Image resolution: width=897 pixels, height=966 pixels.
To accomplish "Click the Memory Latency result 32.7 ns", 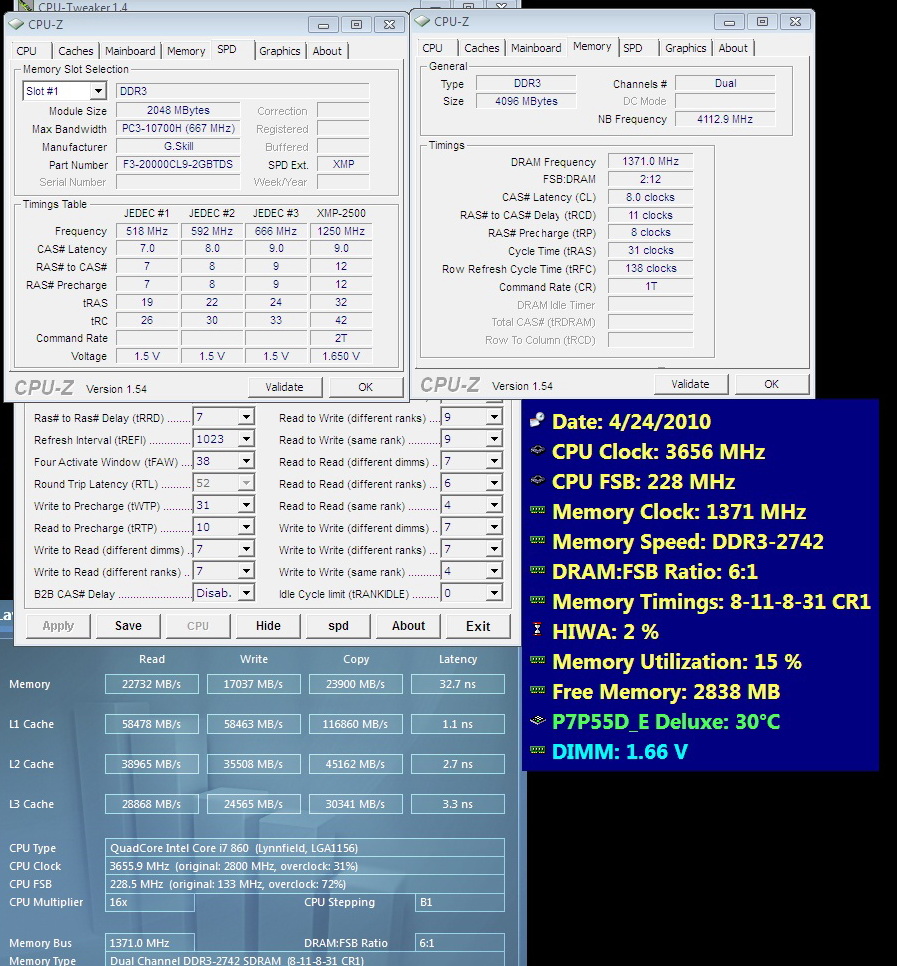I will click(x=458, y=684).
